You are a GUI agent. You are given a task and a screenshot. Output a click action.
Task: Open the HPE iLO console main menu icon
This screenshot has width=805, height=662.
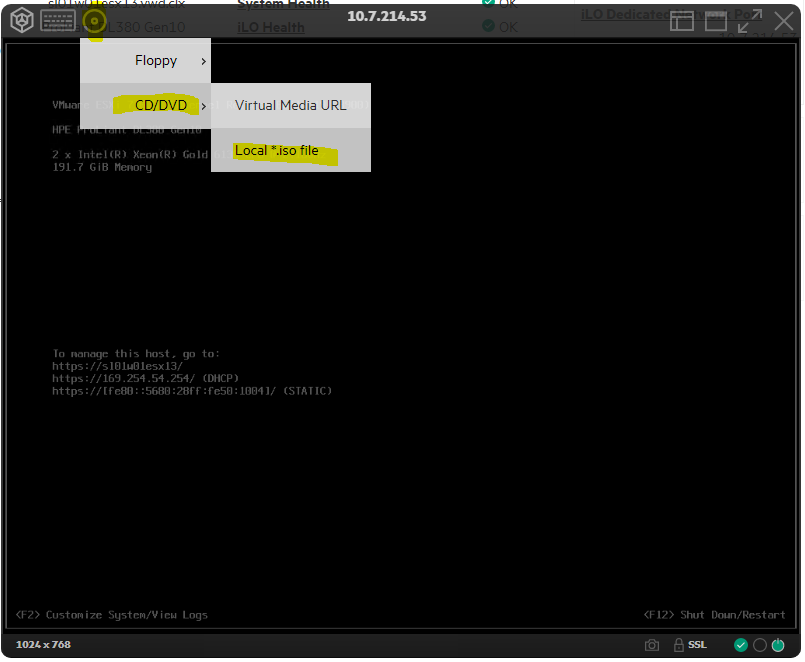[22, 21]
